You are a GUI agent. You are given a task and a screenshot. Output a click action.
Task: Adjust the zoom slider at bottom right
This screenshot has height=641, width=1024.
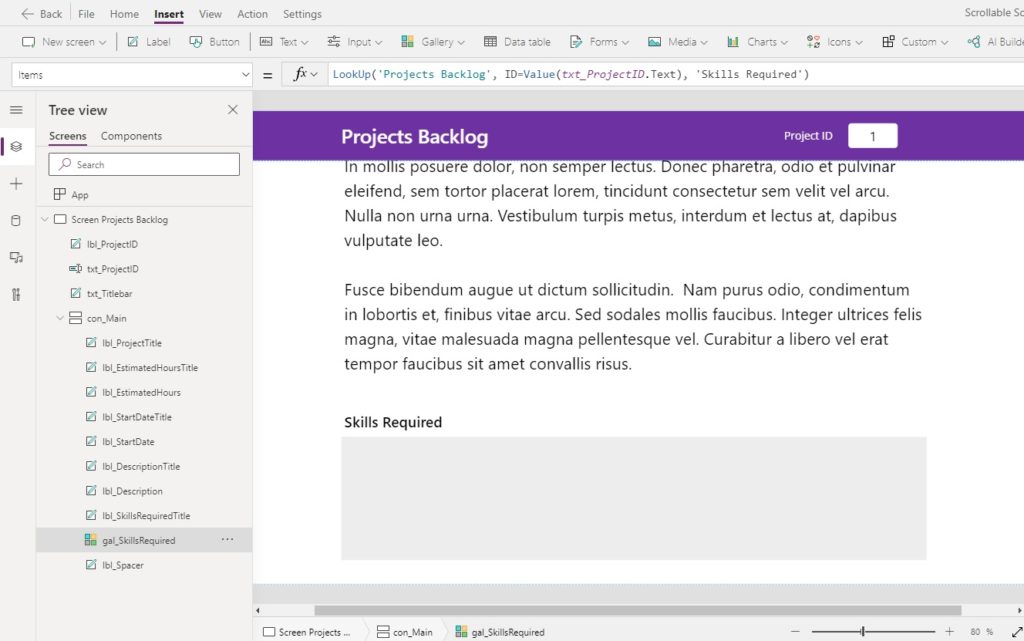tap(860, 631)
